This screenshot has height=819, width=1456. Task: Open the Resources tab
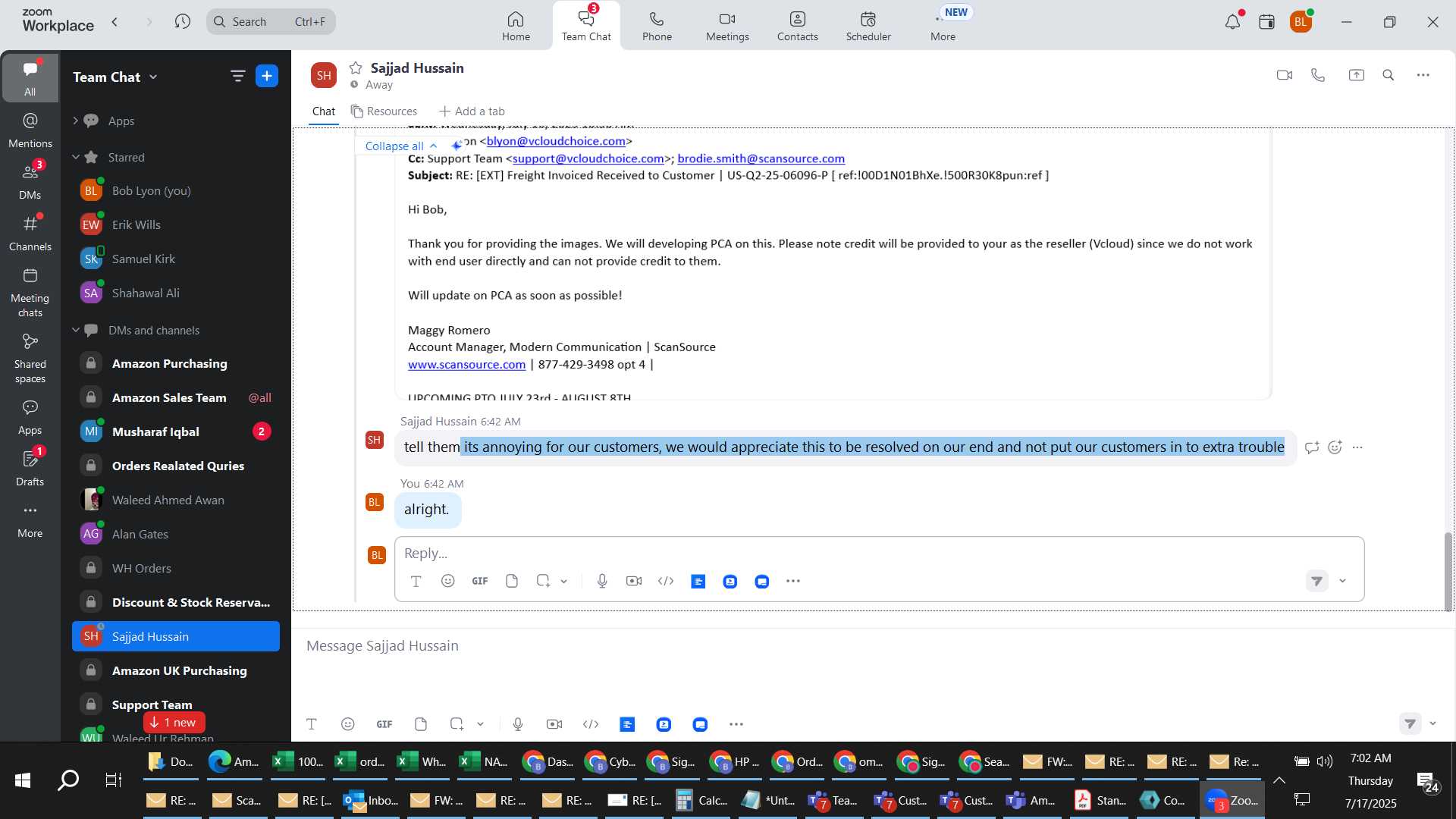click(x=384, y=111)
